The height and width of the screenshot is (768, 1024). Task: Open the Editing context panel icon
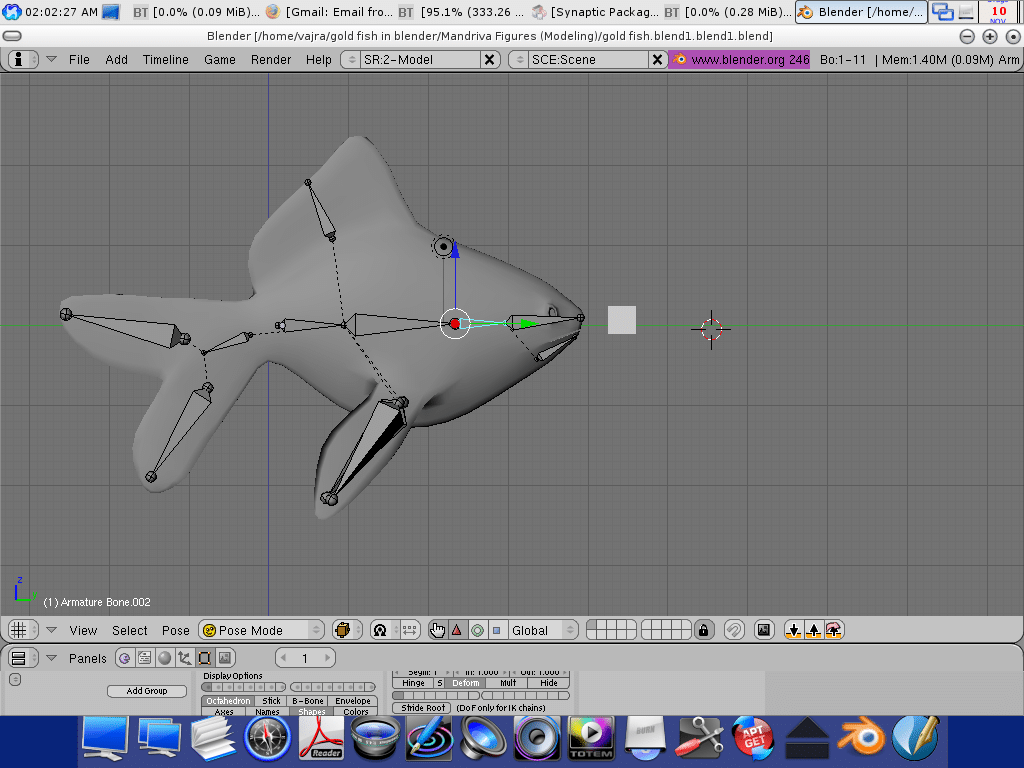(x=204, y=658)
